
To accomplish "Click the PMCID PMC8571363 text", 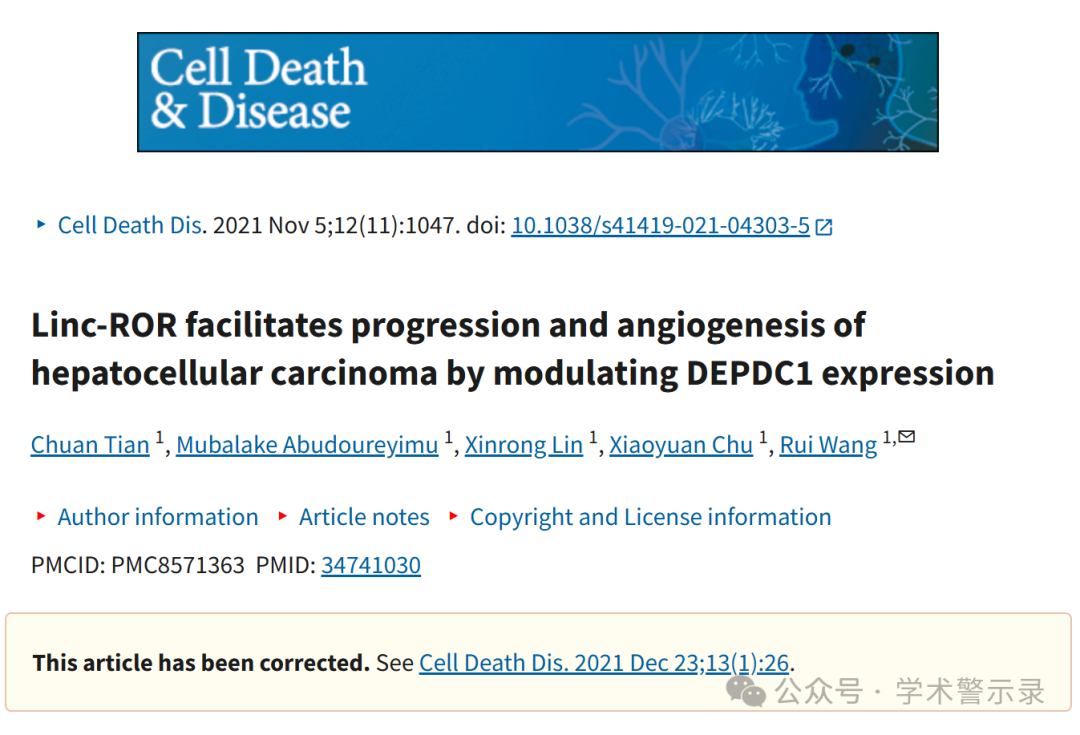I will (x=138, y=565).
